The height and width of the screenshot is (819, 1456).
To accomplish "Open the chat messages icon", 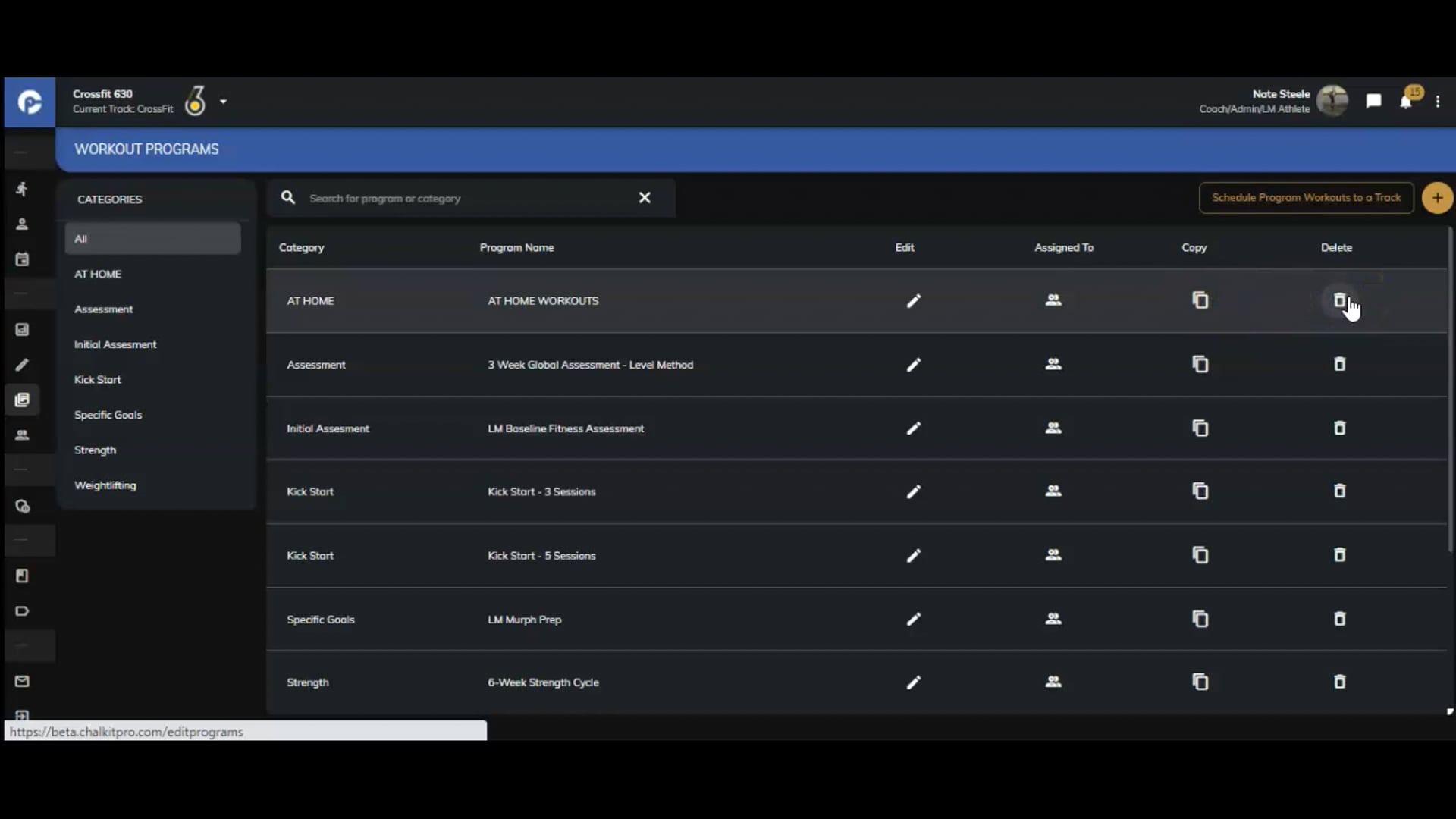I will coord(1373,101).
